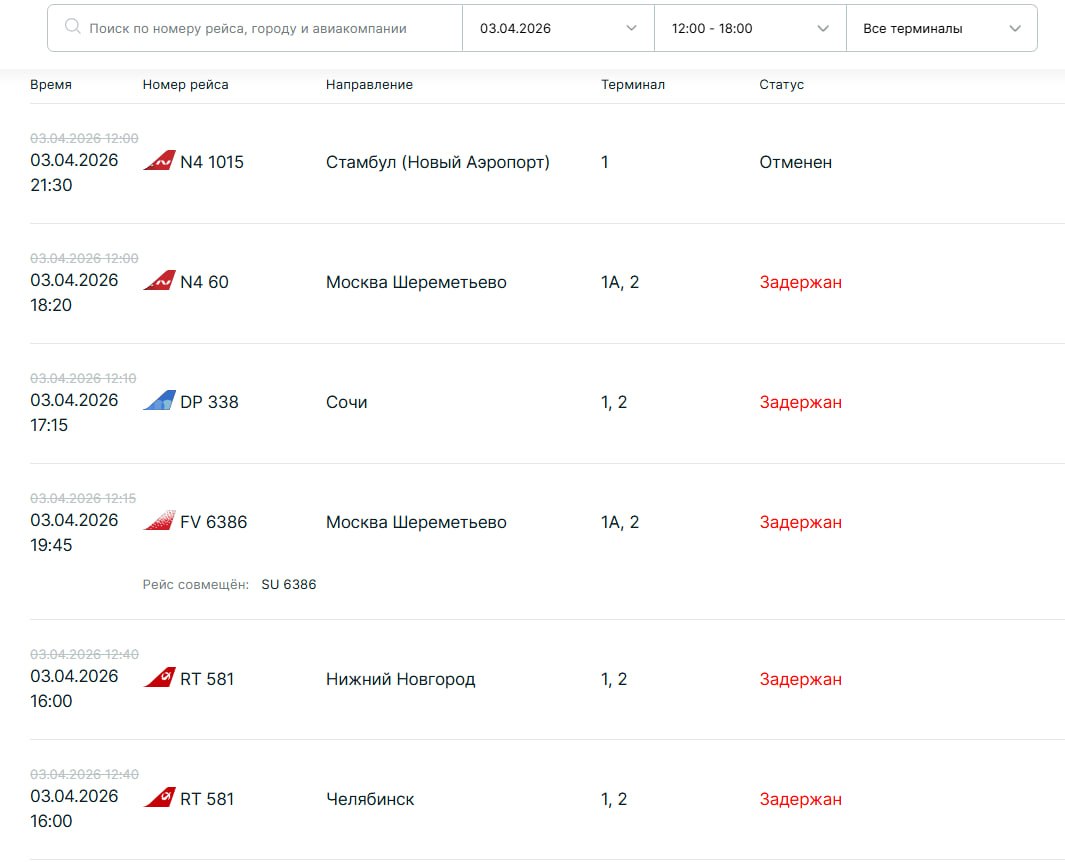The height and width of the screenshot is (862, 1065).
Task: Click the search magnifier icon
Action: 72,28
